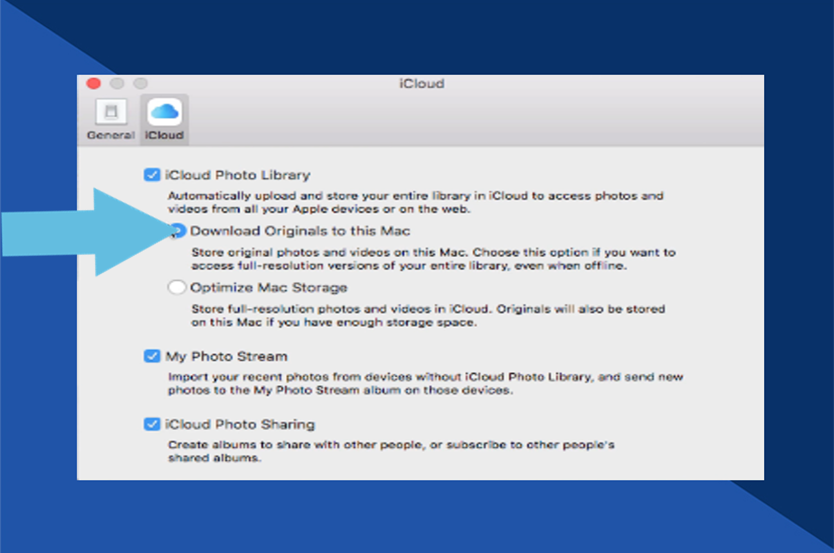Toggle the iCloud Photo Sharing checkbox
The width and height of the screenshot is (834, 553).
[152, 424]
